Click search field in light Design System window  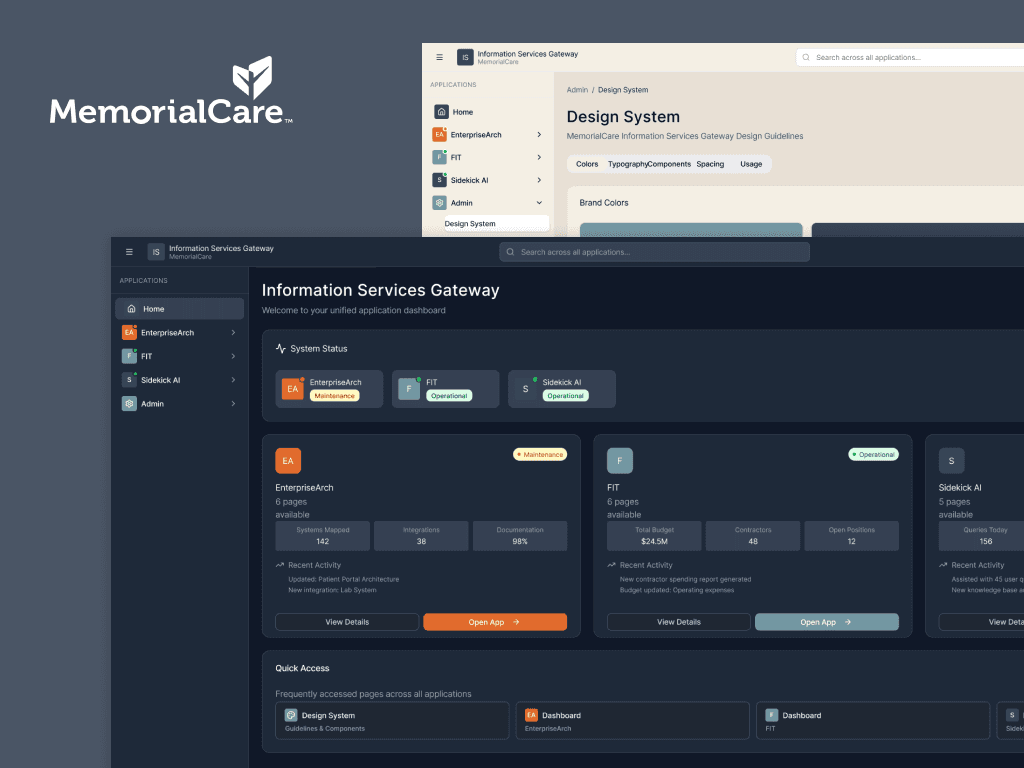click(x=910, y=57)
